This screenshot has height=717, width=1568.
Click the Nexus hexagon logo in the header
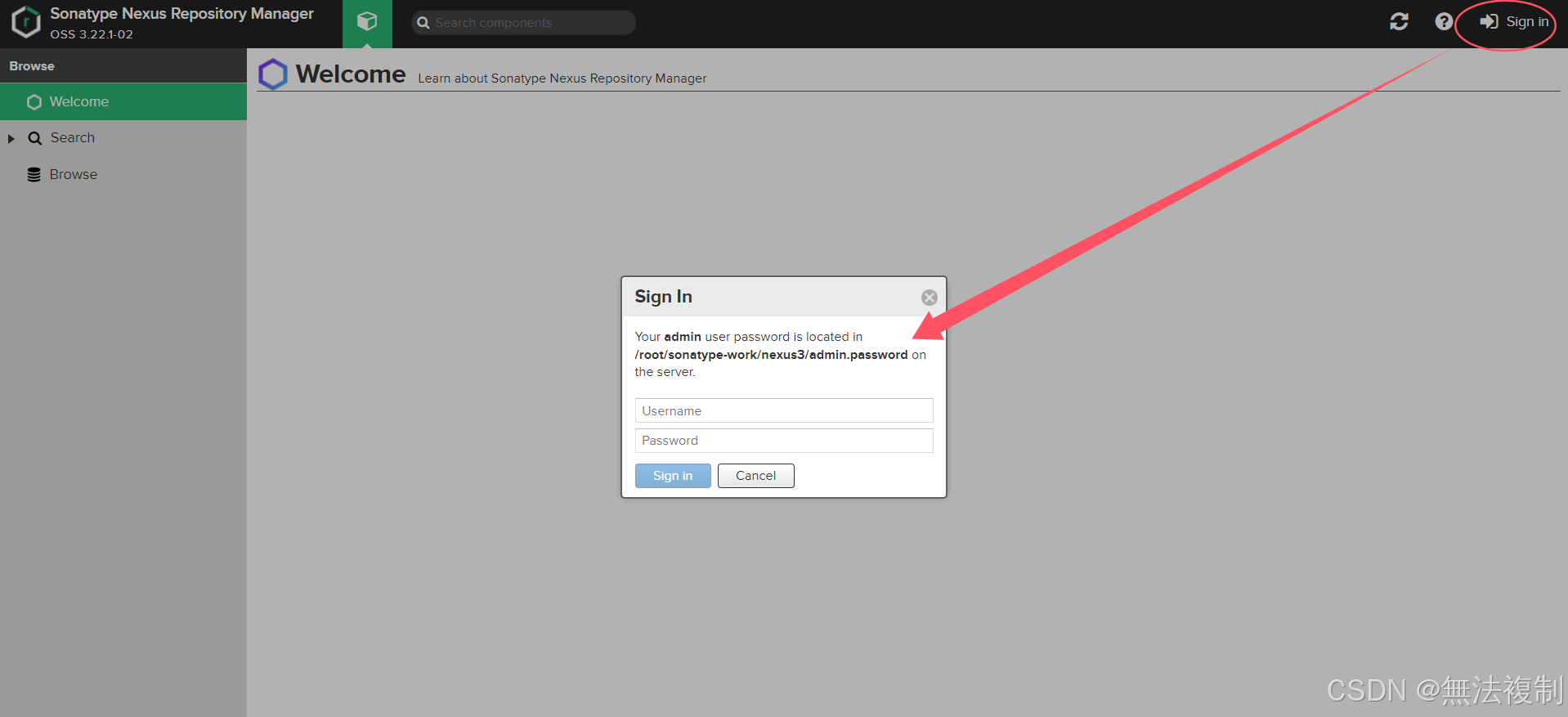[x=26, y=22]
